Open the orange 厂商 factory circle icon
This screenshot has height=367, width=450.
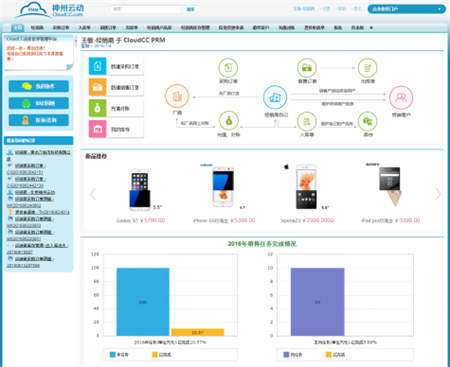(x=177, y=97)
